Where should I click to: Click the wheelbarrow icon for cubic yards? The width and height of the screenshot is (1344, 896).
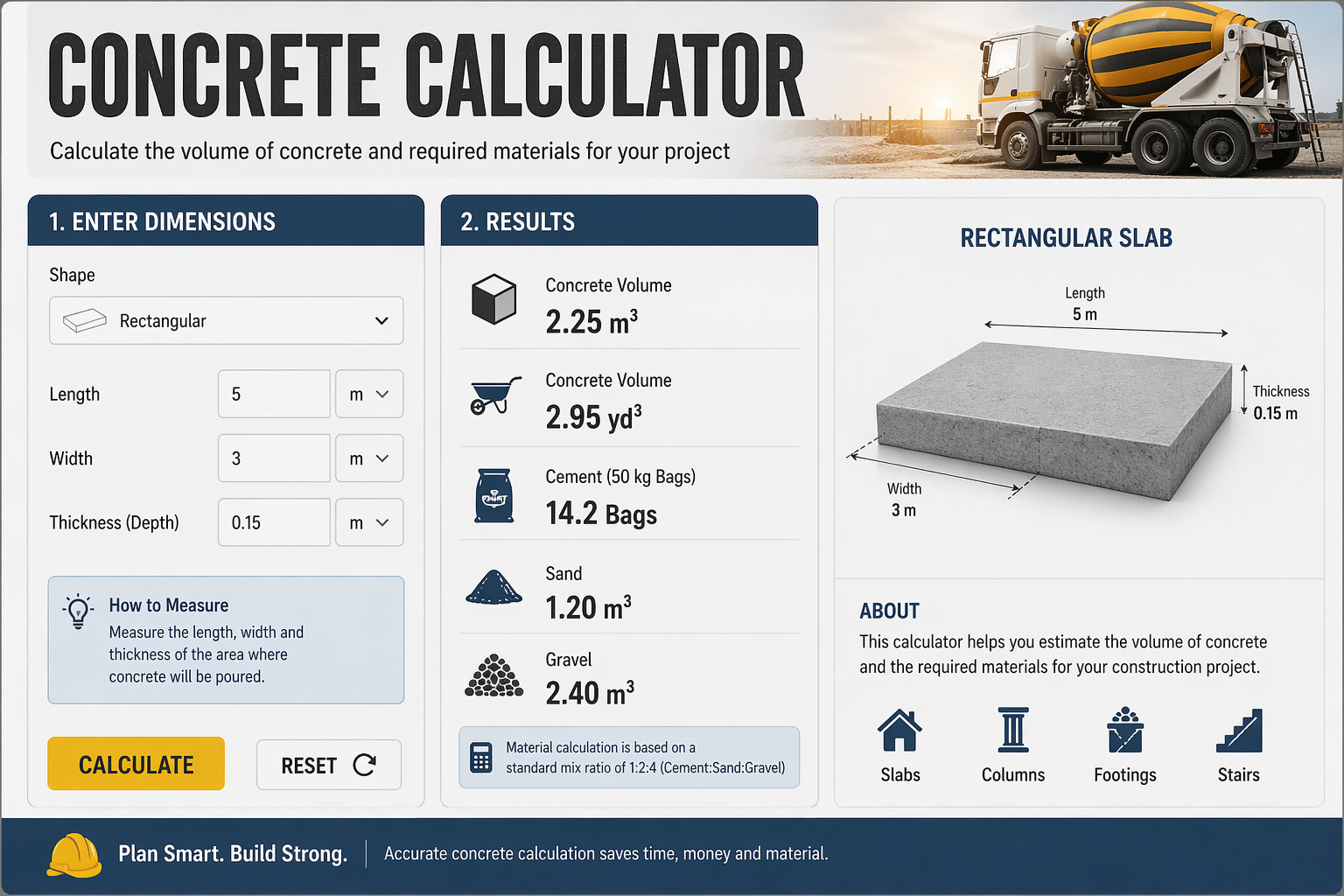tap(495, 396)
